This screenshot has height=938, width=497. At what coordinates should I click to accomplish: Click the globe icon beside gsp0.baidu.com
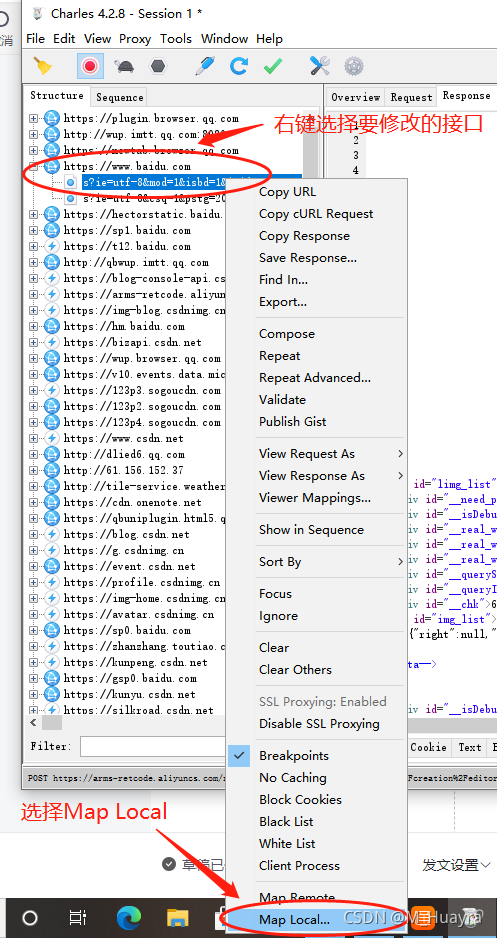point(52,678)
